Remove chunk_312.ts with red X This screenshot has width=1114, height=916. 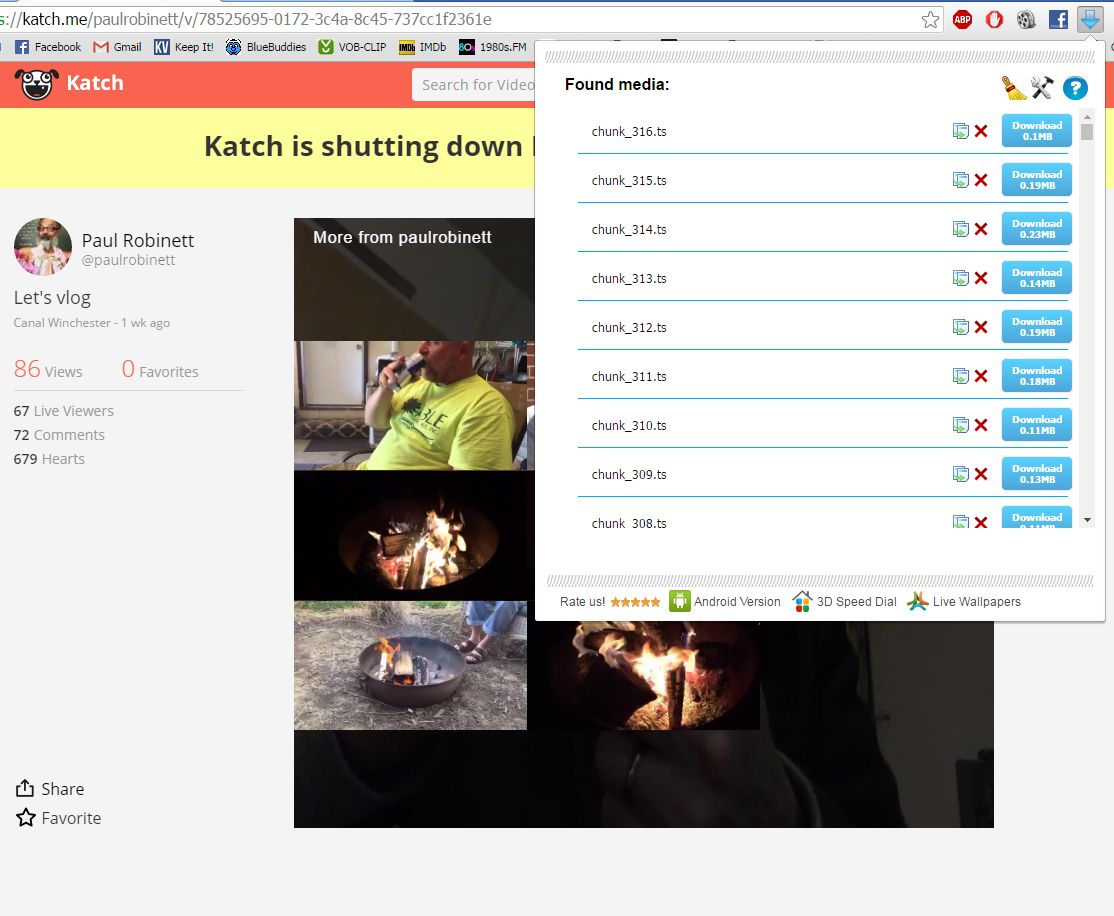(x=981, y=328)
